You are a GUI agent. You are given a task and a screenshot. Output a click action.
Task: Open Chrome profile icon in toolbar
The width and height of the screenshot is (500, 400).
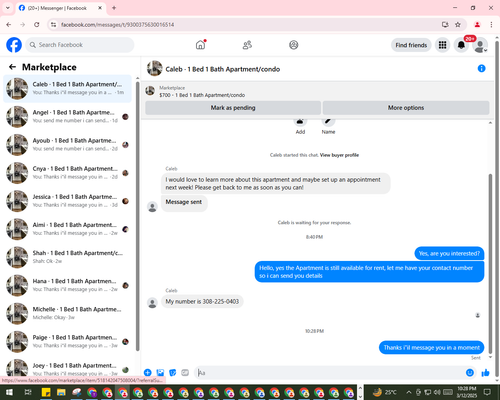(x=477, y=24)
